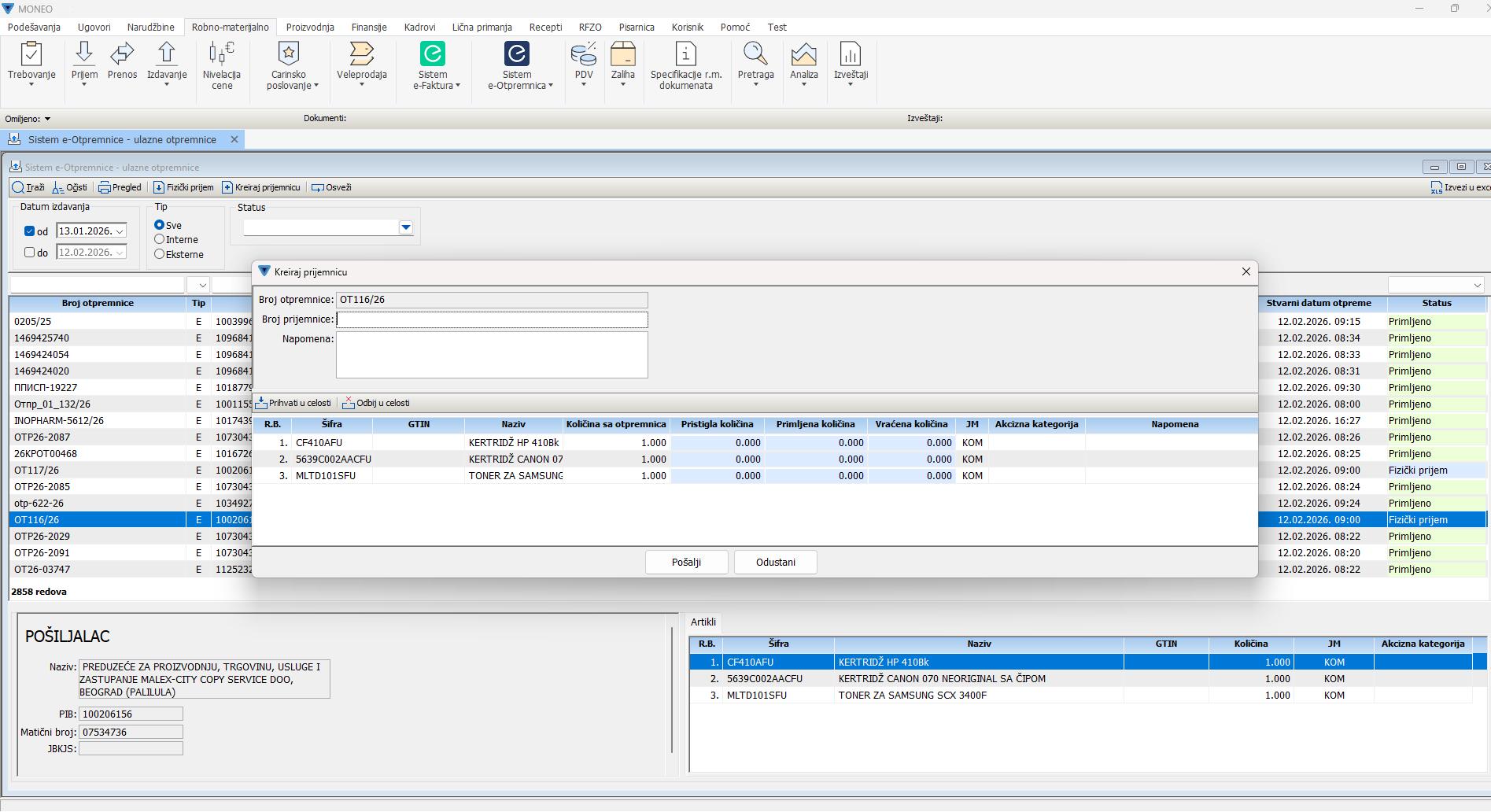Screen dimensions: 1491x812
Task: Open the Trebovanje ribbon icon
Action: [x=31, y=55]
